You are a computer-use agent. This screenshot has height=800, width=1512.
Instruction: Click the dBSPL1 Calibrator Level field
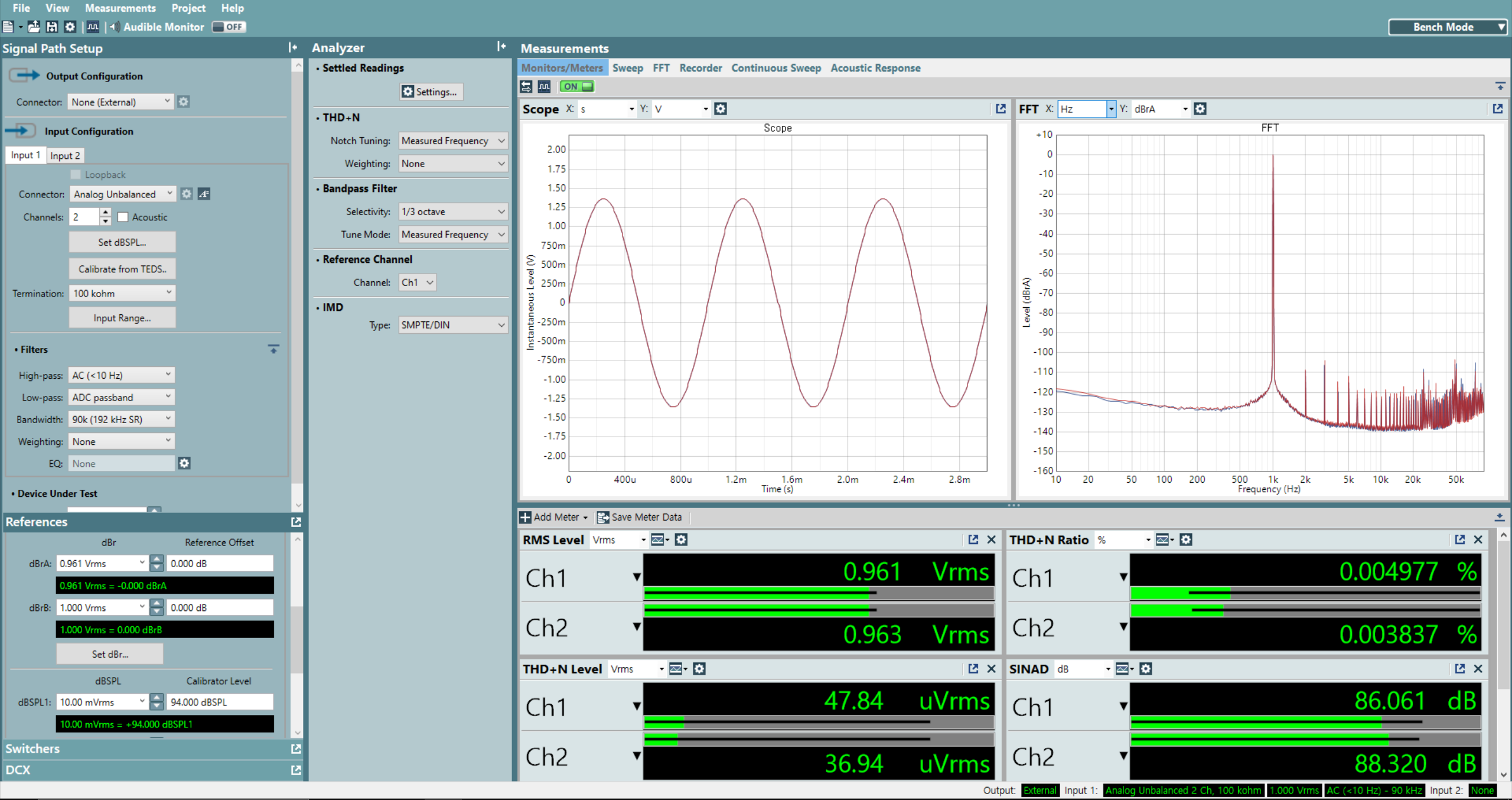tap(220, 702)
